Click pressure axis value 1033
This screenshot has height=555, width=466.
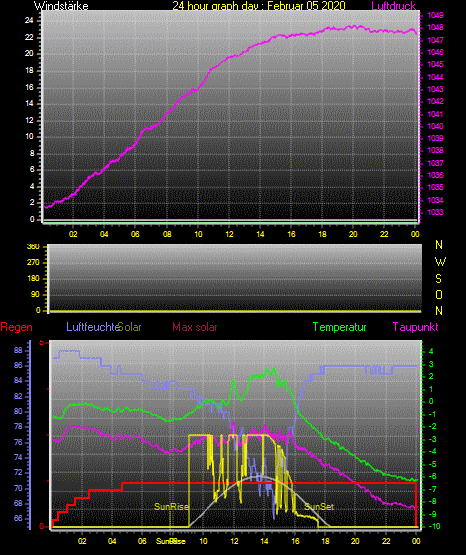(x=435, y=212)
